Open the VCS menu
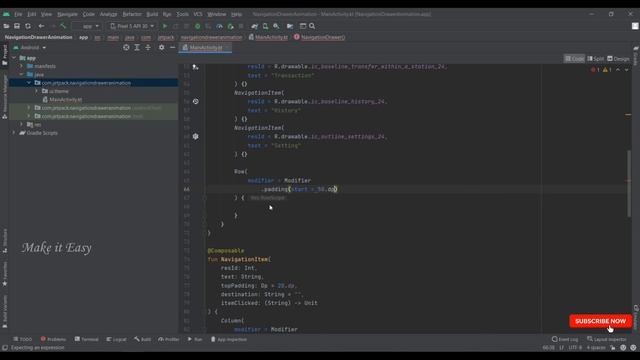The height and width of the screenshot is (360, 640). [198, 14]
